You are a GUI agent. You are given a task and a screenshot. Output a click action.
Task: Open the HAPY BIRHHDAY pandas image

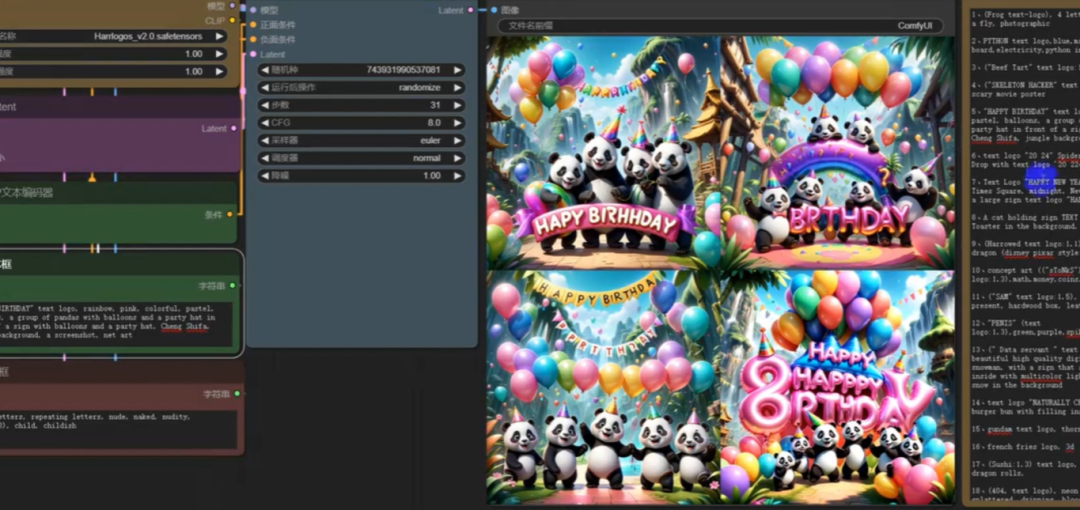click(603, 152)
